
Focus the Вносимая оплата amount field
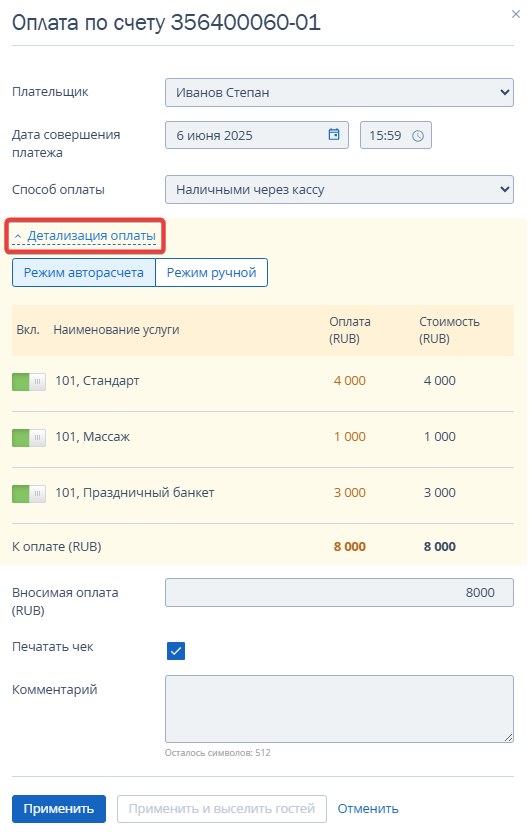[x=339, y=592]
